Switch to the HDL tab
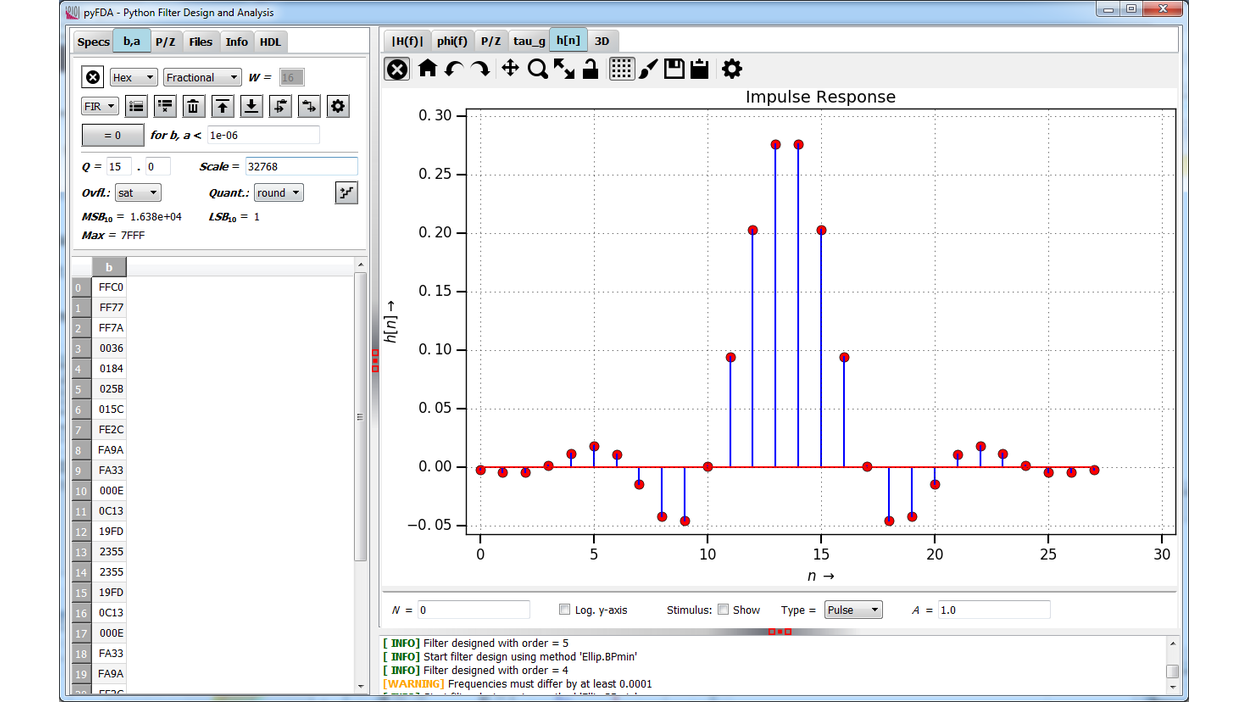The image size is (1248, 702). click(x=270, y=42)
